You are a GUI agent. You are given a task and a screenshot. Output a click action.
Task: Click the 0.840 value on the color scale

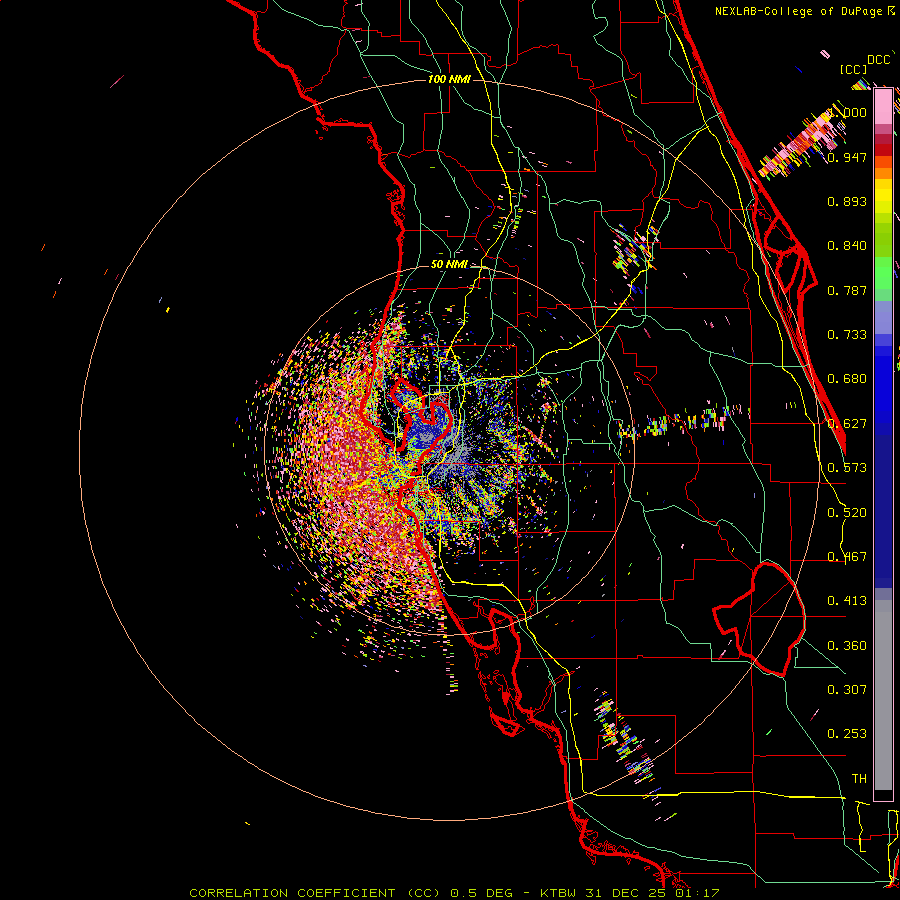click(x=847, y=246)
